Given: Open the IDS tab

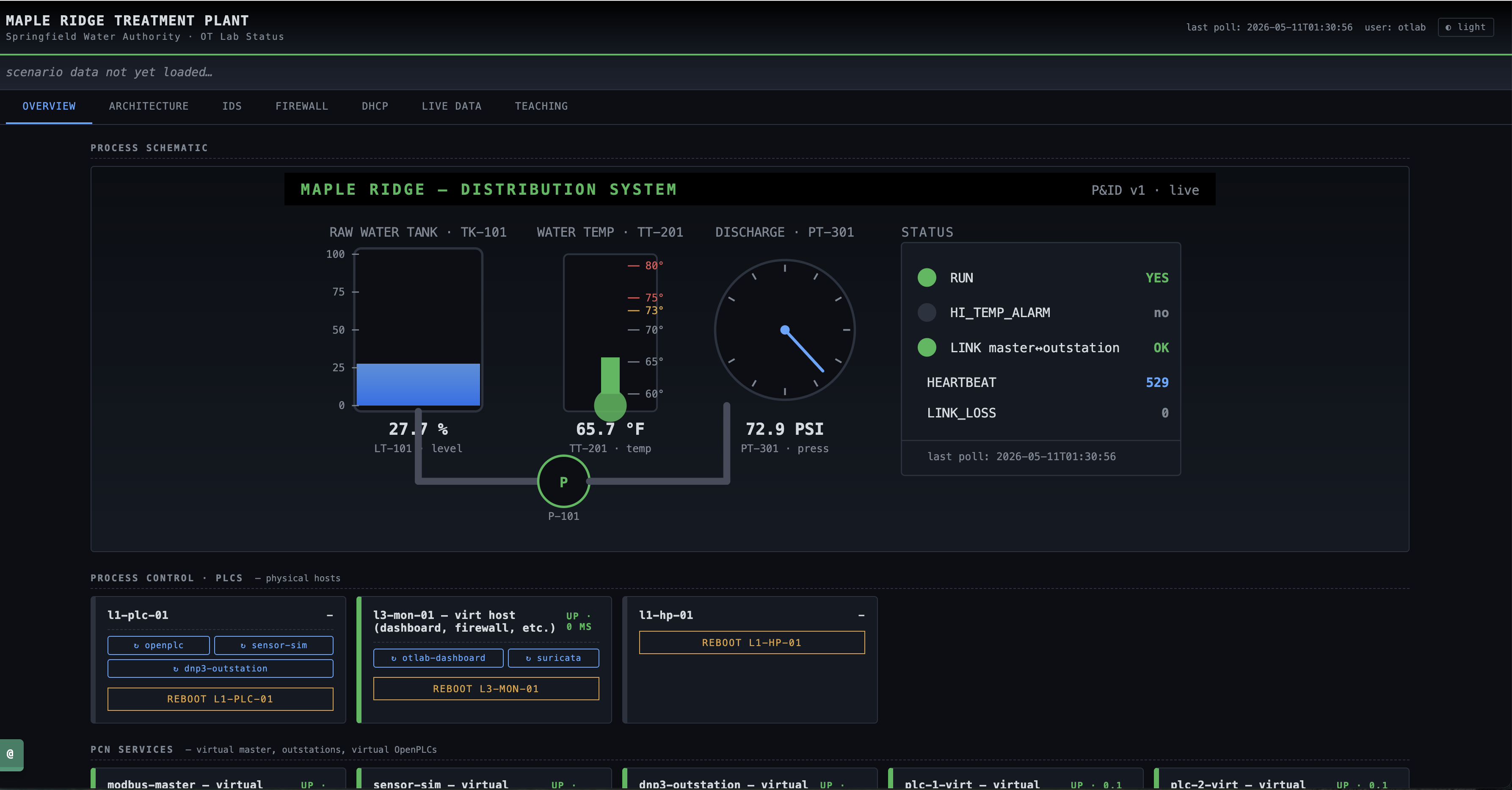Looking at the screenshot, I should point(232,106).
